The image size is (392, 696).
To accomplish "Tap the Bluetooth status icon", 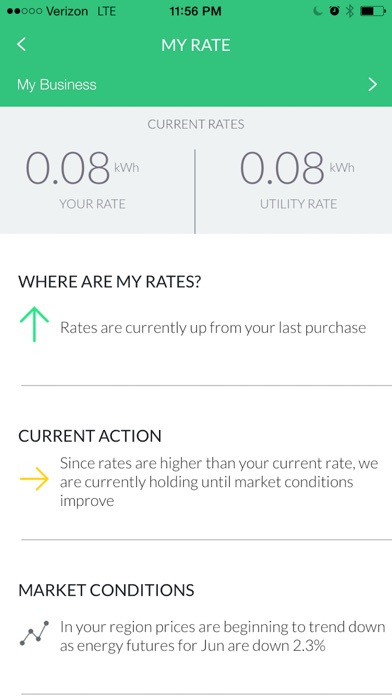I will pos(350,12).
